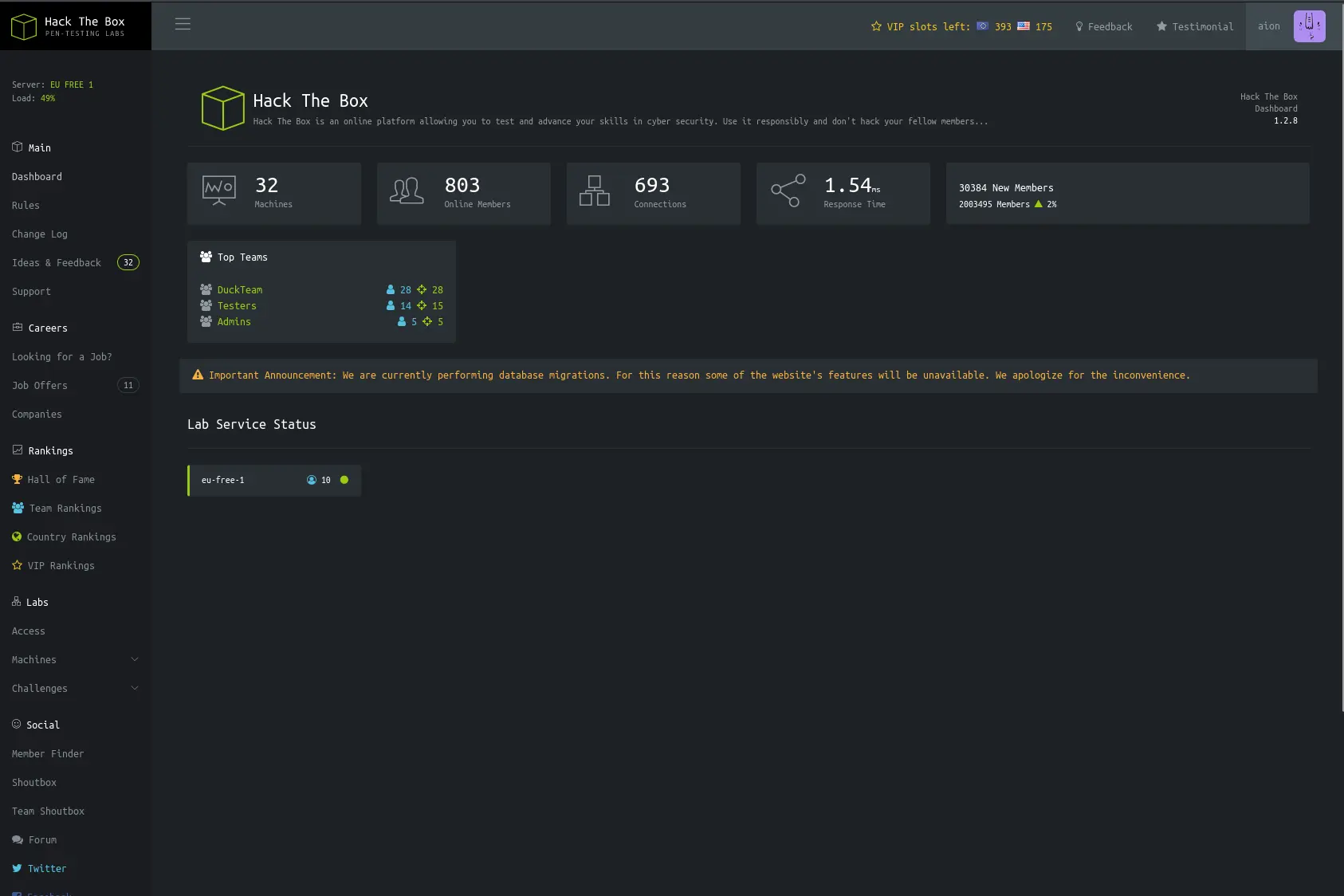Click the Twitter bird icon

coord(17,868)
